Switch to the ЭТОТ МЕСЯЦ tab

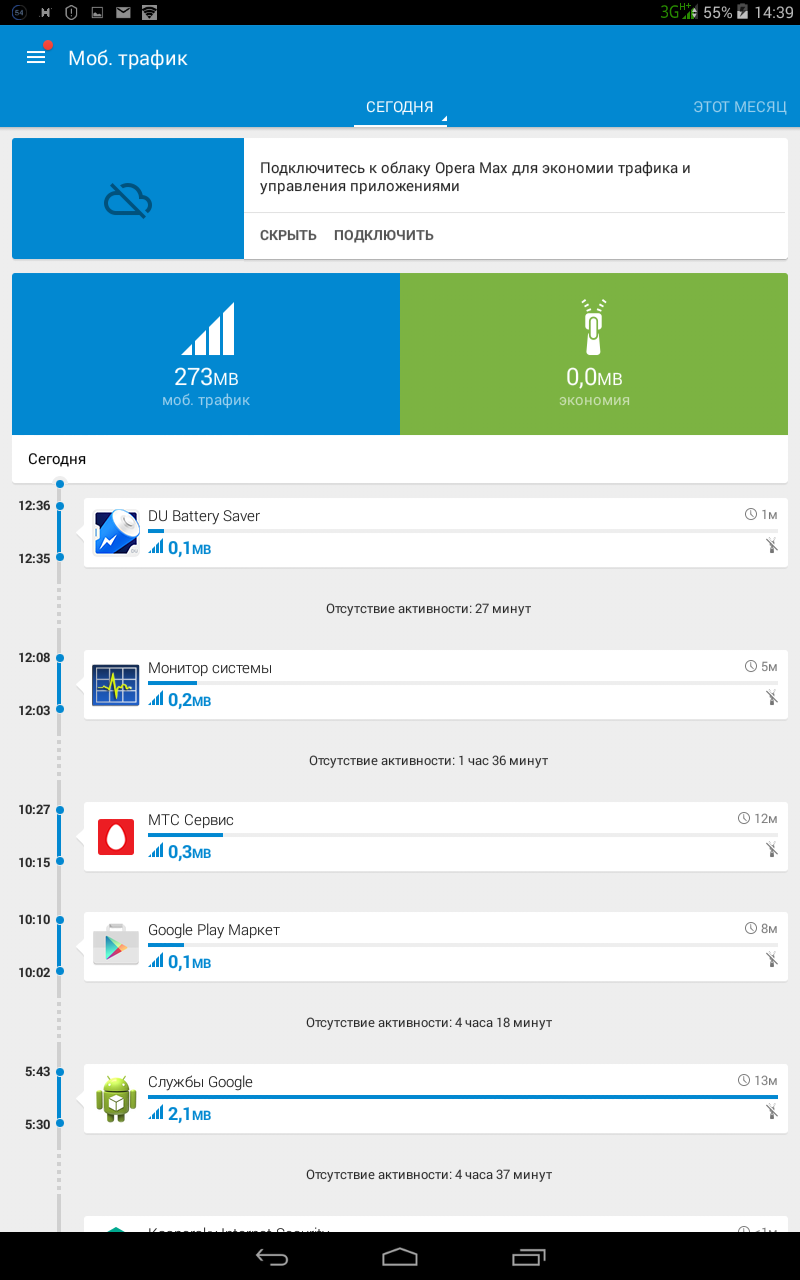[x=740, y=107]
